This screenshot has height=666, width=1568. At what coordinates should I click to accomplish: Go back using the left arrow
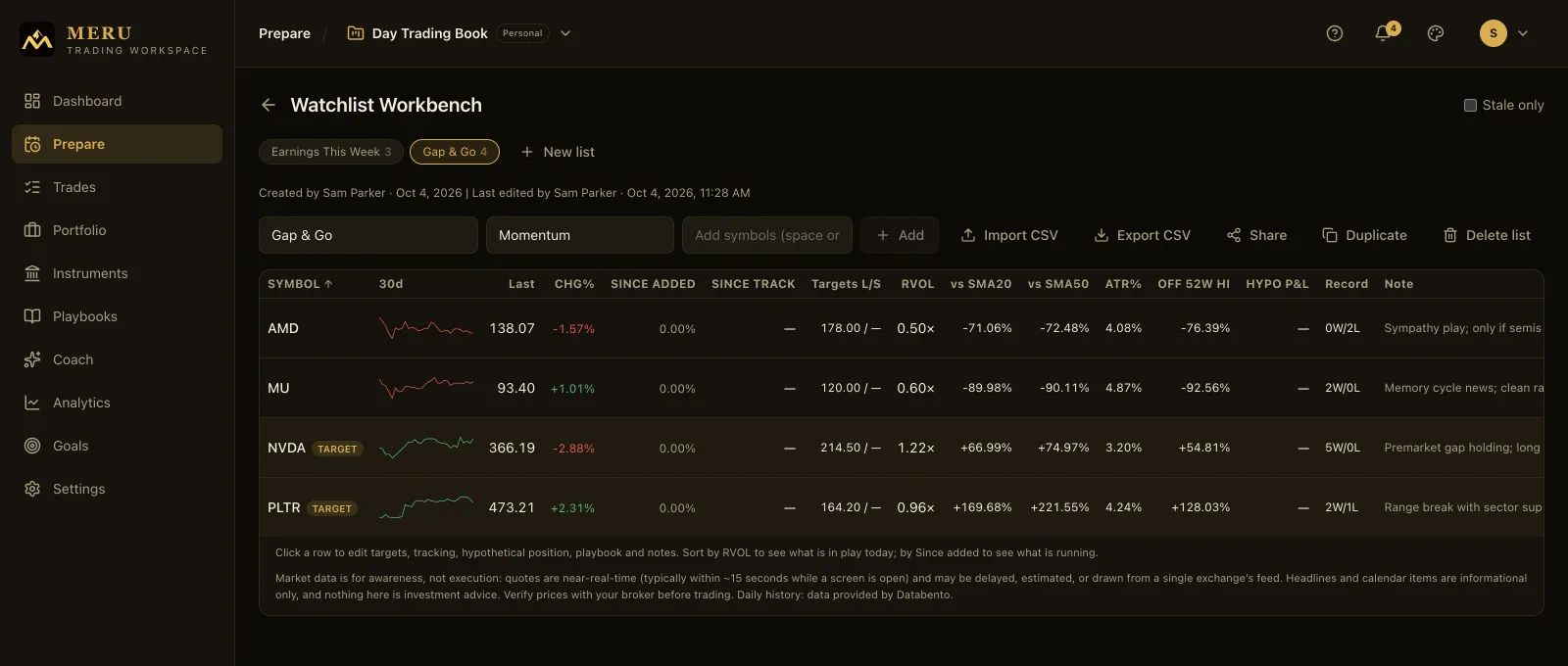[269, 105]
